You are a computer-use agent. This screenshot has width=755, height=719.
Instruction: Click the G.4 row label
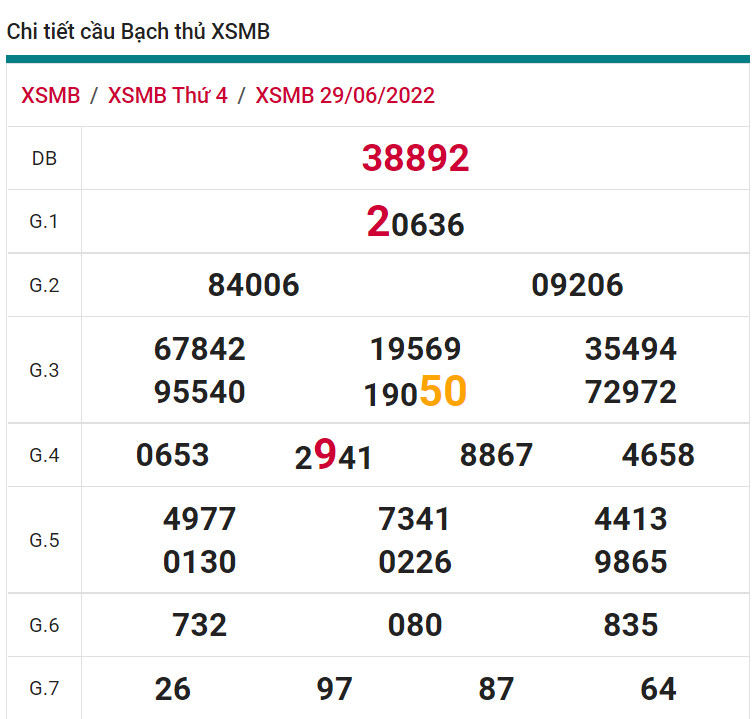[44, 455]
